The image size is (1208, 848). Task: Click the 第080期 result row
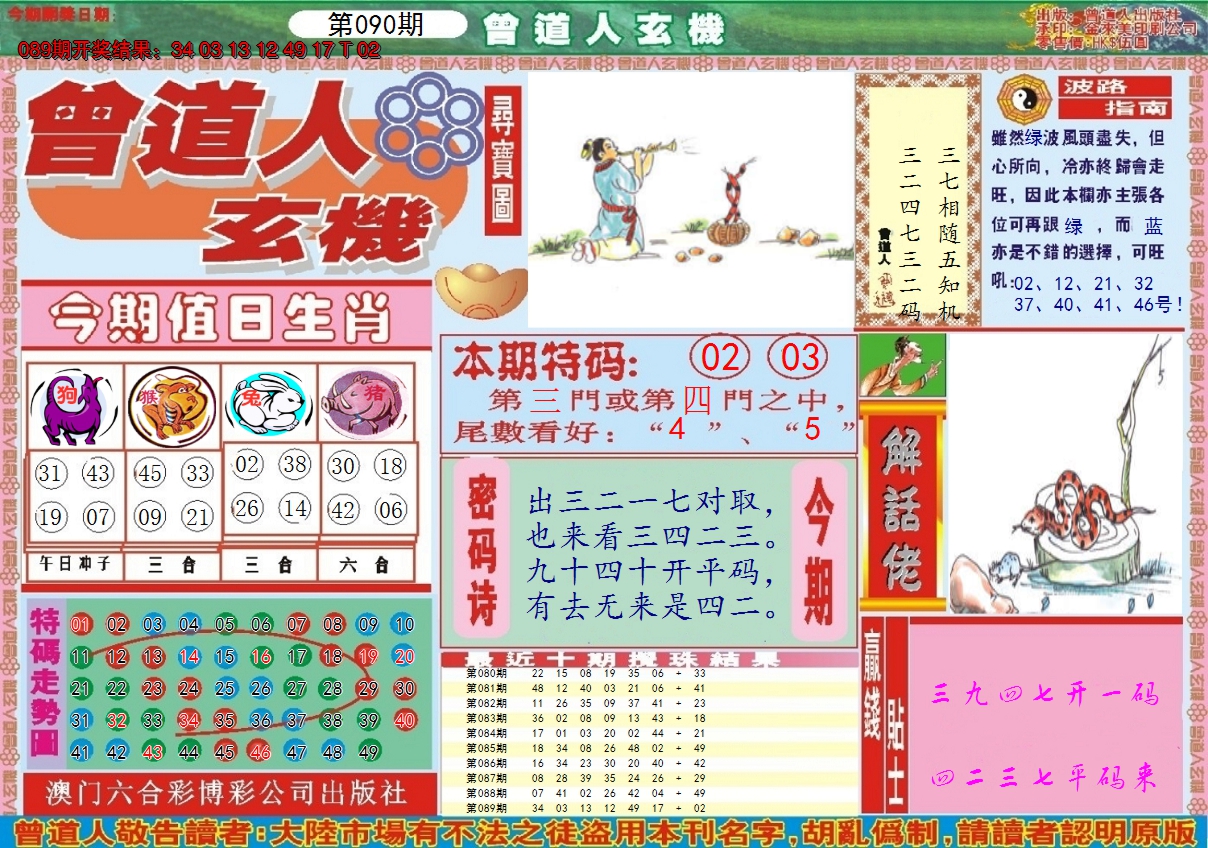[x=650, y=673]
